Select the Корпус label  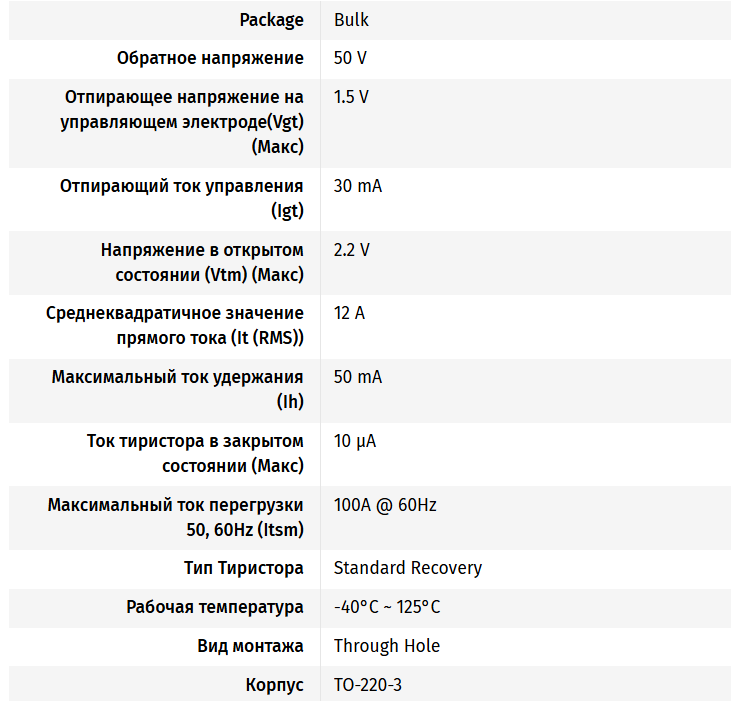(274, 685)
